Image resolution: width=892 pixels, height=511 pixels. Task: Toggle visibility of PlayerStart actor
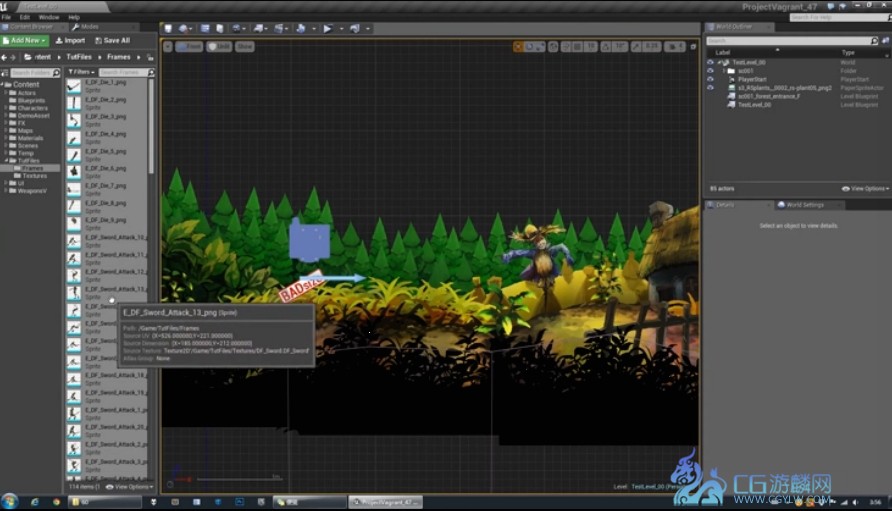tap(710, 79)
